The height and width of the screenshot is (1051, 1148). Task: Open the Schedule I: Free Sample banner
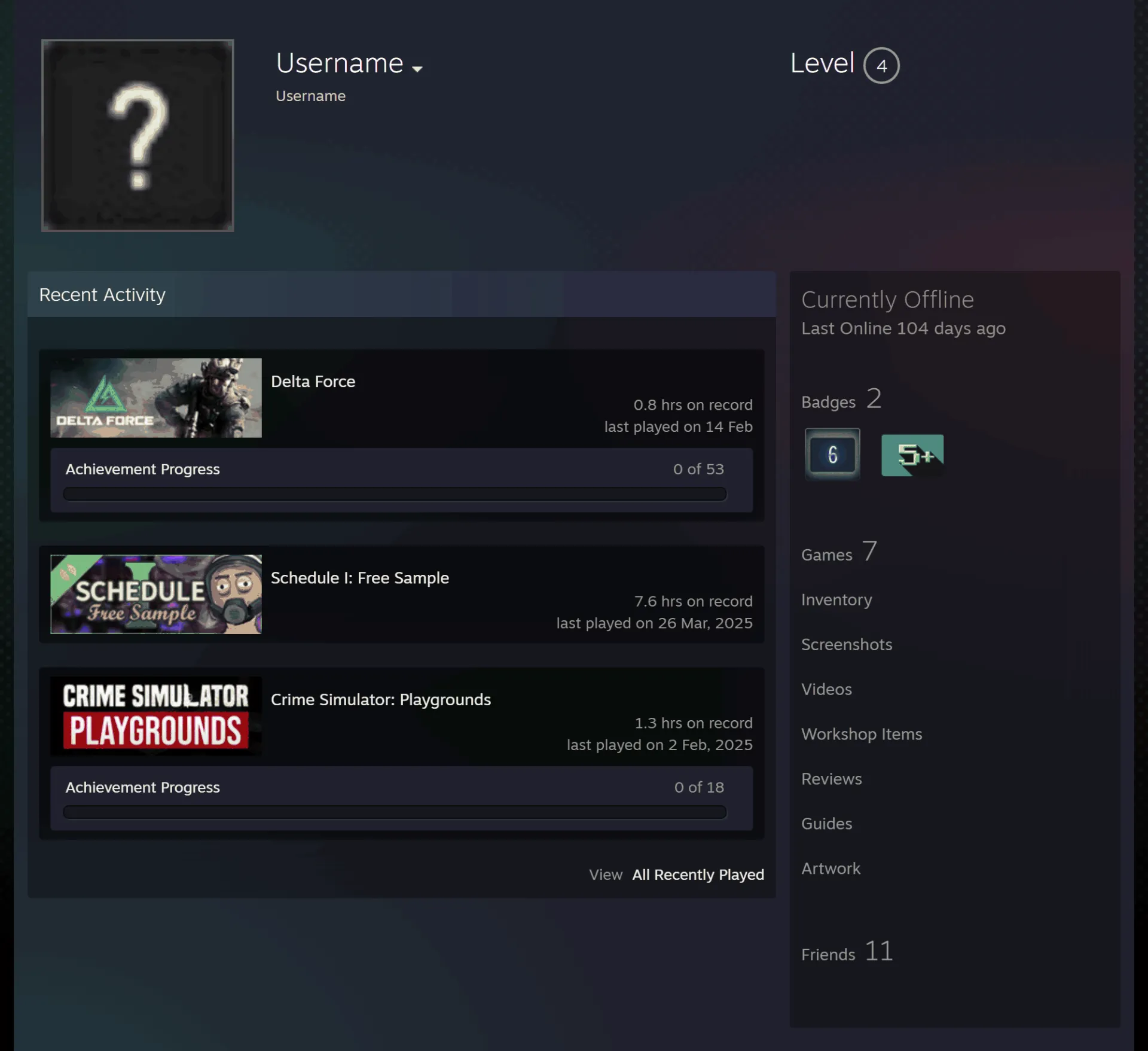156,594
